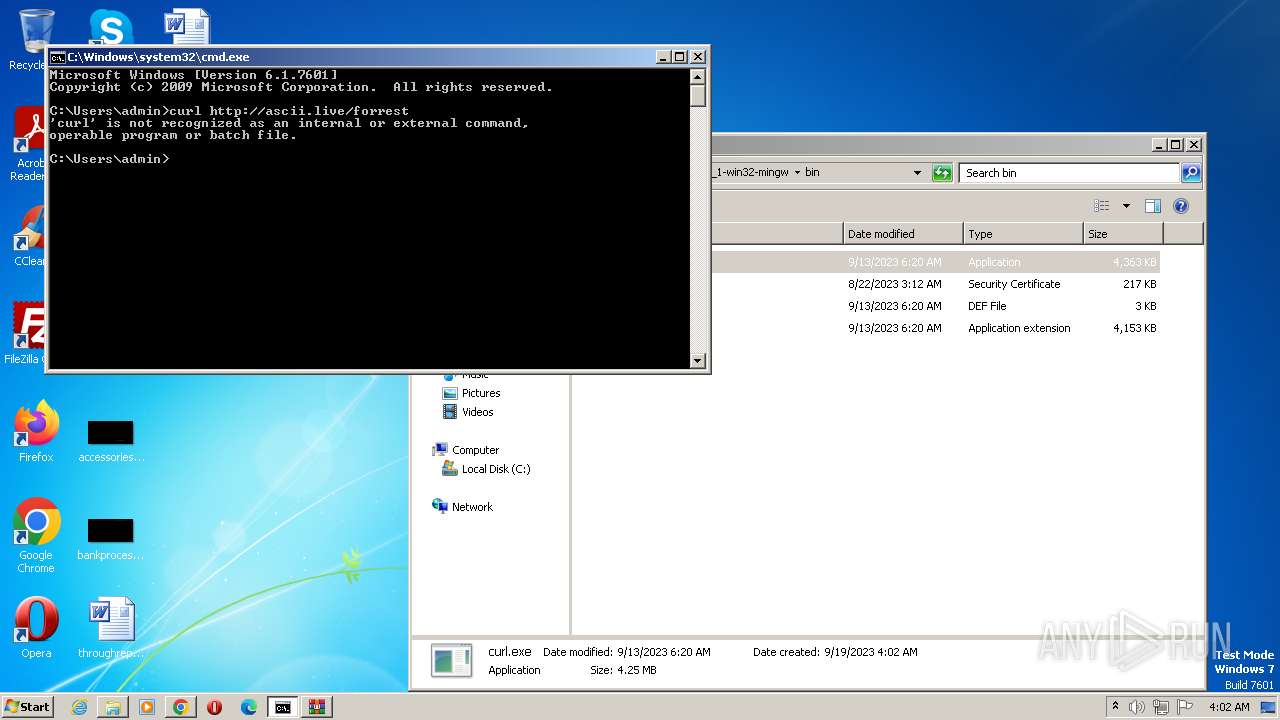Image resolution: width=1280 pixels, height=720 pixels.
Task: Open the volume speaker tray icon
Action: point(1137,707)
